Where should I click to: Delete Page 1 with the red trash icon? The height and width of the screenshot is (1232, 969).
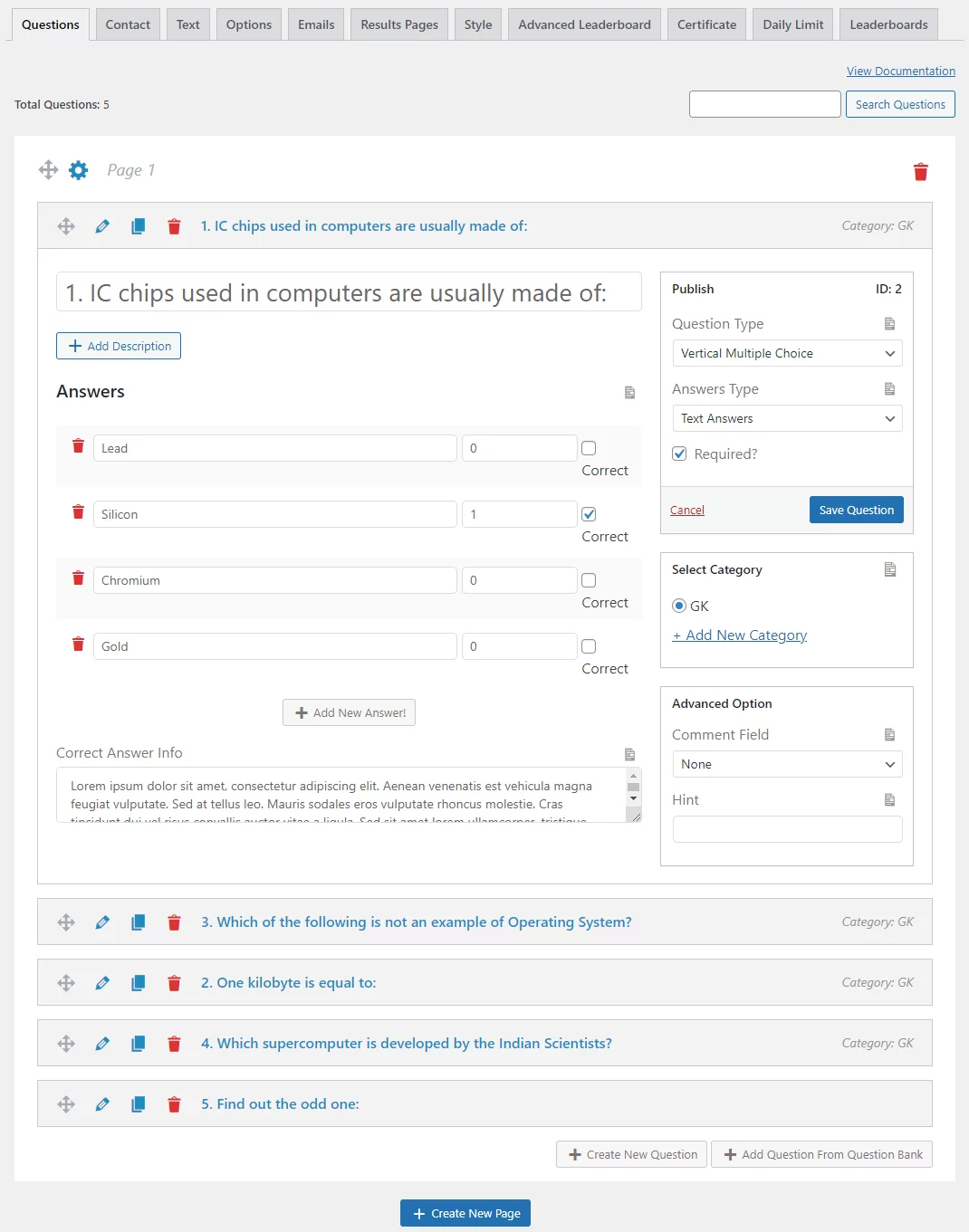pyautogui.click(x=921, y=172)
